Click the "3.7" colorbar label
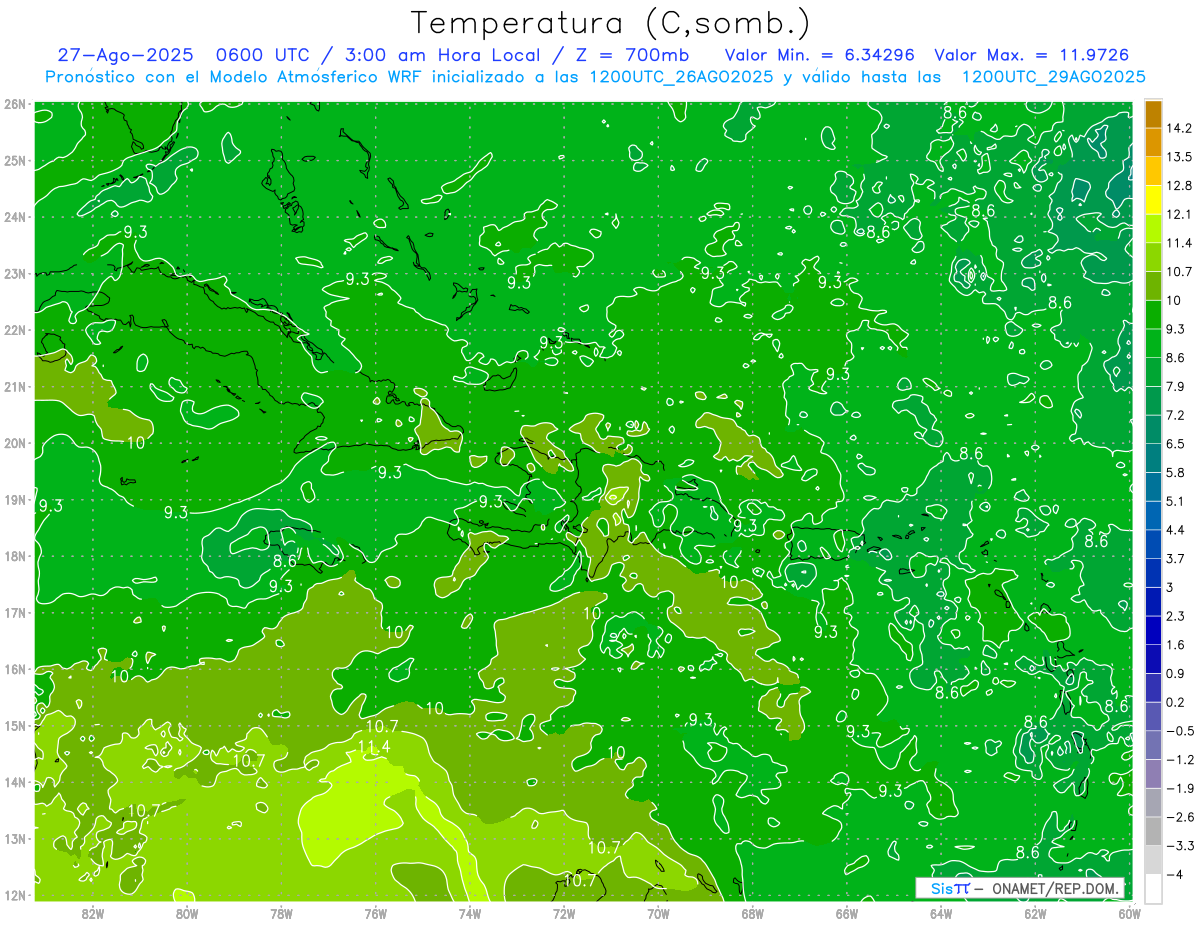The image size is (1200, 927). click(x=1176, y=559)
